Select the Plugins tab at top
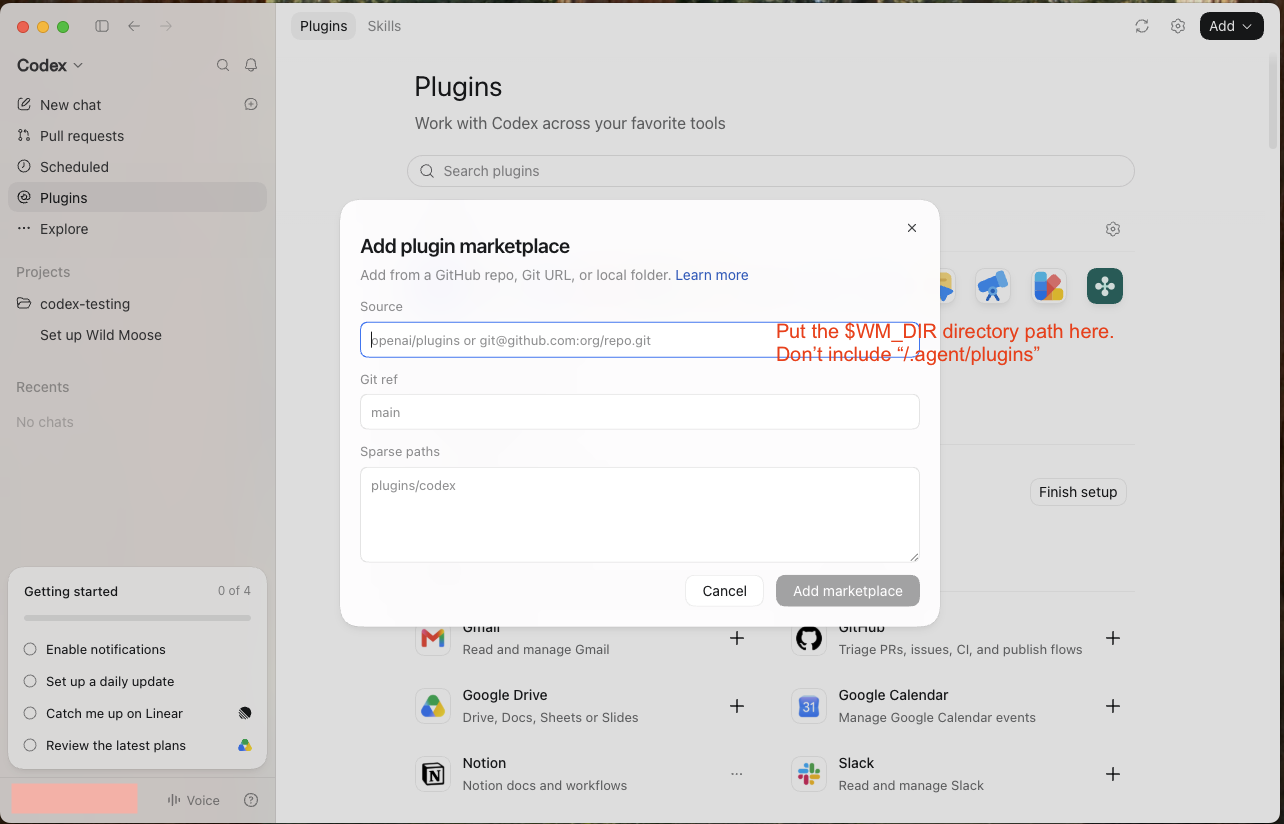The image size is (1284, 824). point(323,26)
